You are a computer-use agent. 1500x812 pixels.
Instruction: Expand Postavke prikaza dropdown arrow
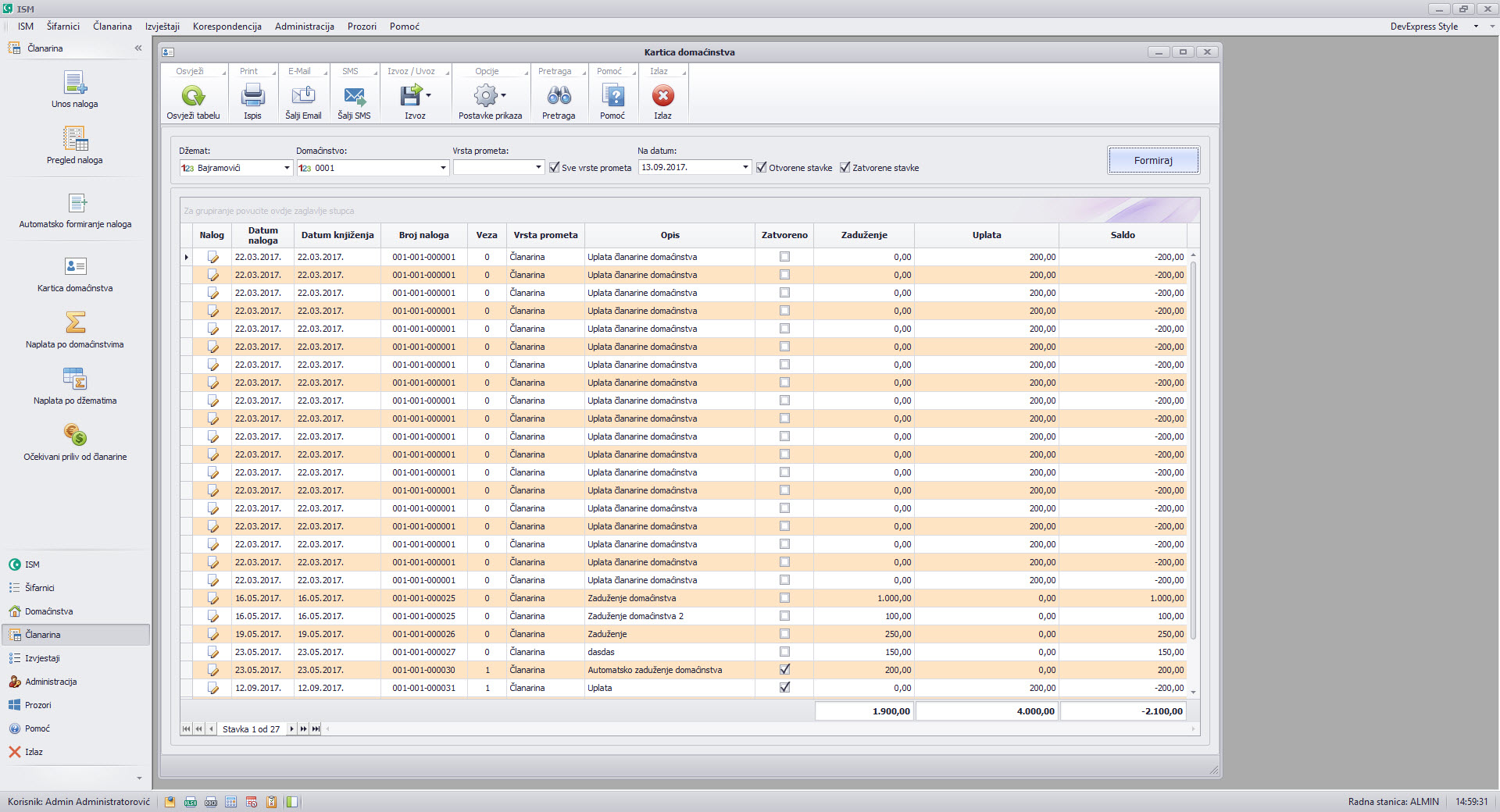click(x=503, y=95)
